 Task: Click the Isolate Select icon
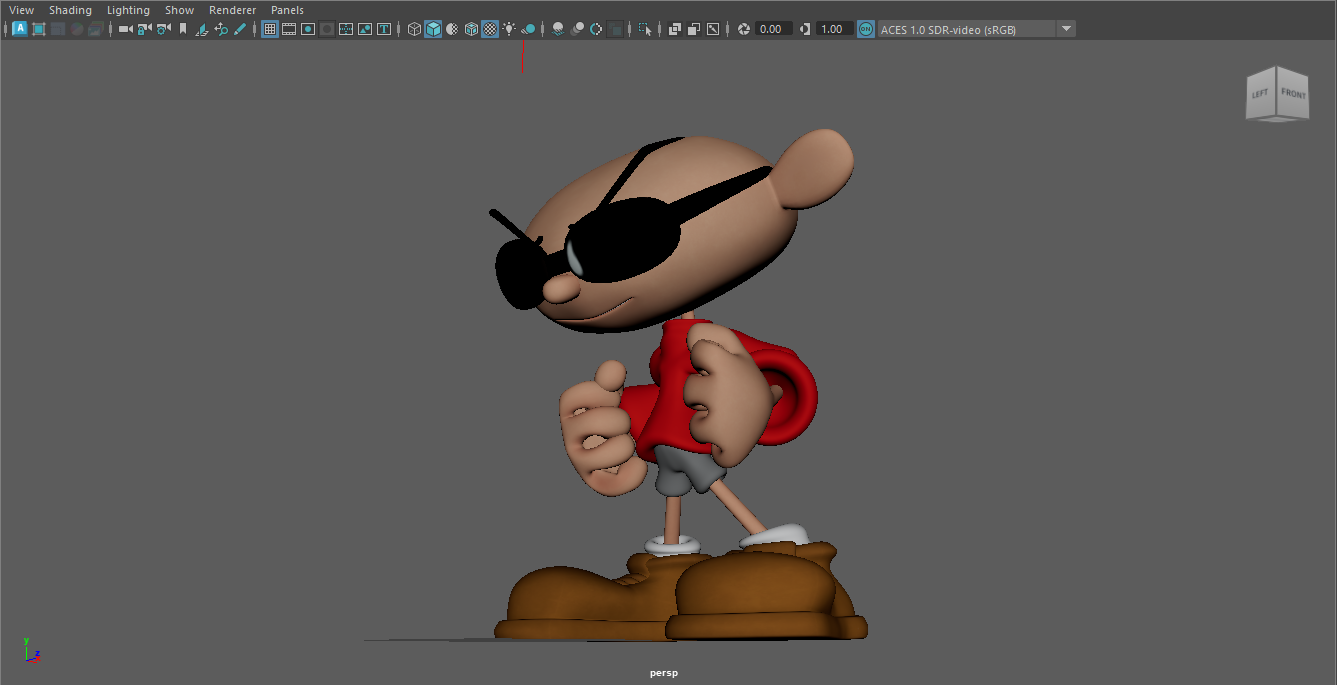tap(645, 29)
